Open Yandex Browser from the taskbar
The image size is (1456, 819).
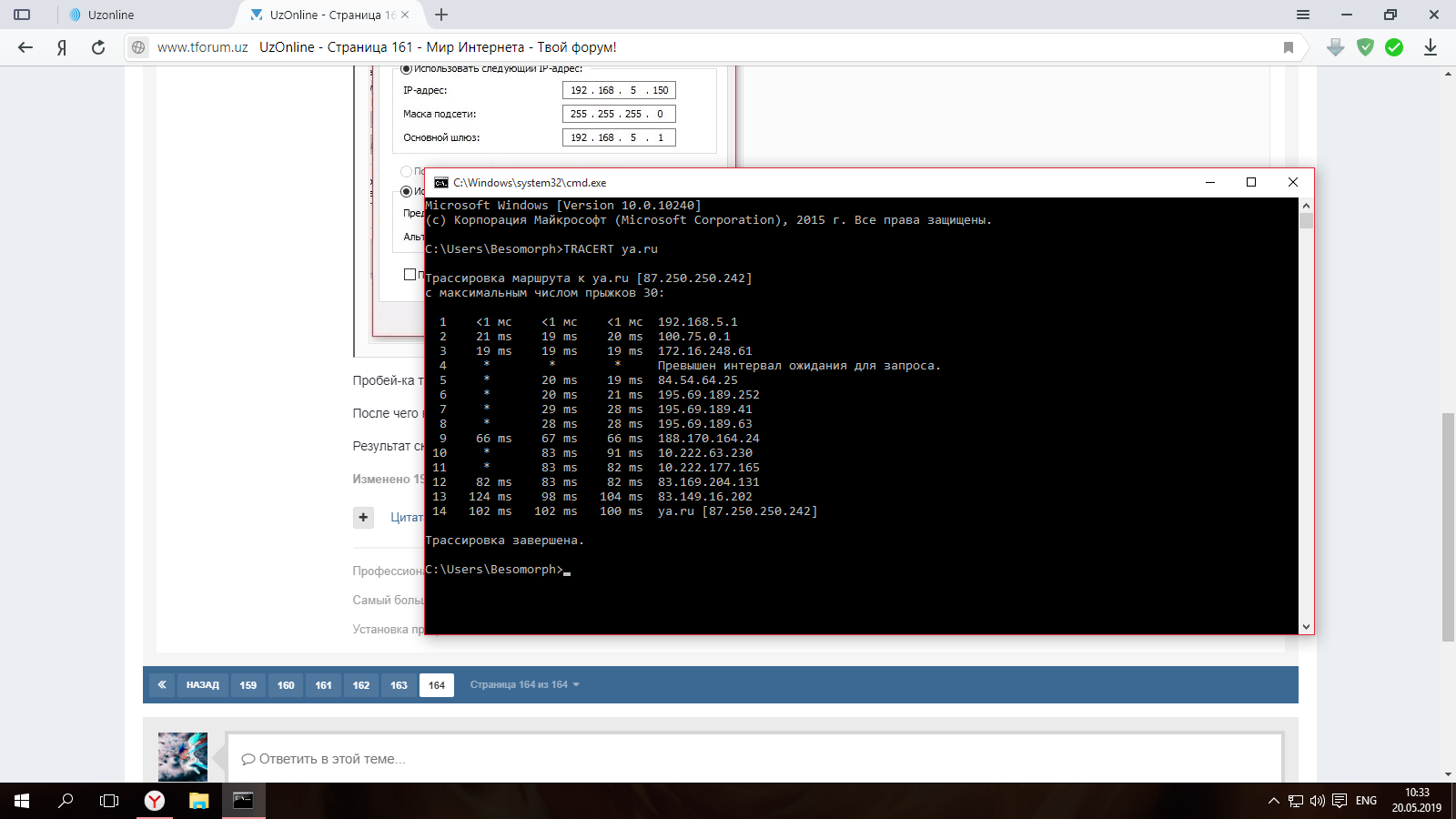pos(155,801)
